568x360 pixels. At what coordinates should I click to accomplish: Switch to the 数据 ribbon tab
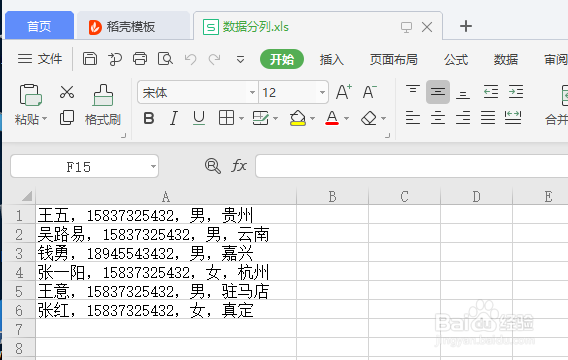coord(506,59)
